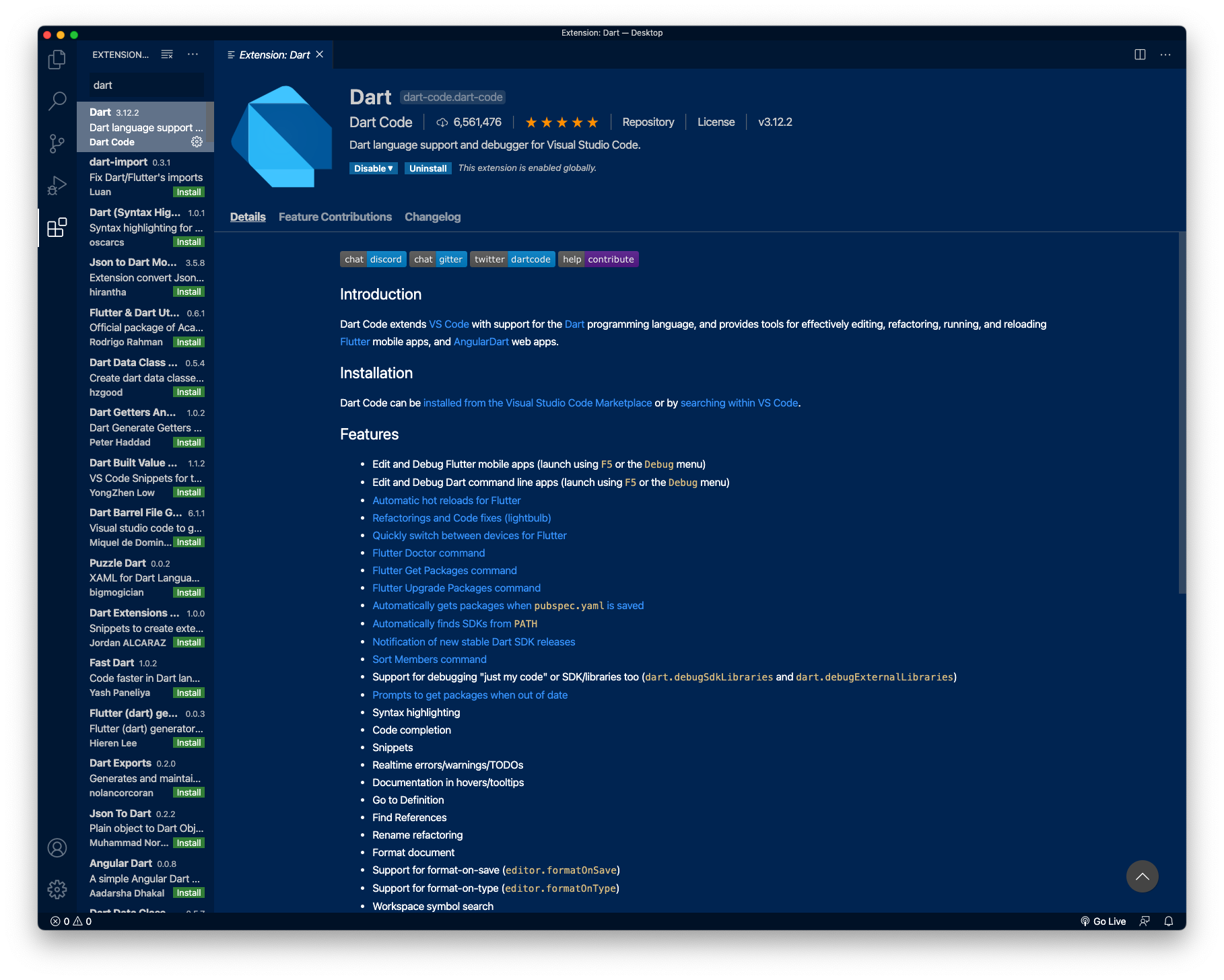Screen dimensions: 1224x980
Task: Click the v3.12.2 version label
Action: point(775,122)
